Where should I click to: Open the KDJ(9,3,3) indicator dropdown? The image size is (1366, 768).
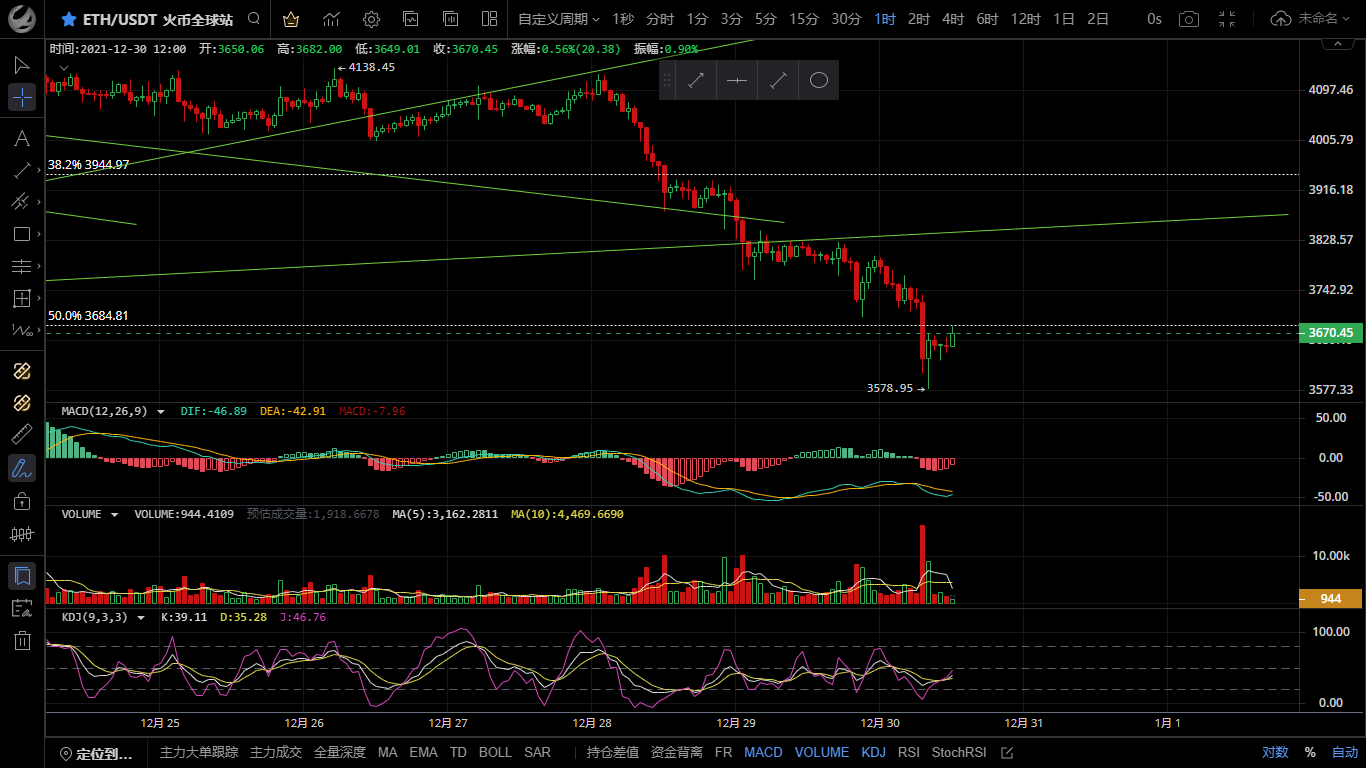tap(139, 617)
